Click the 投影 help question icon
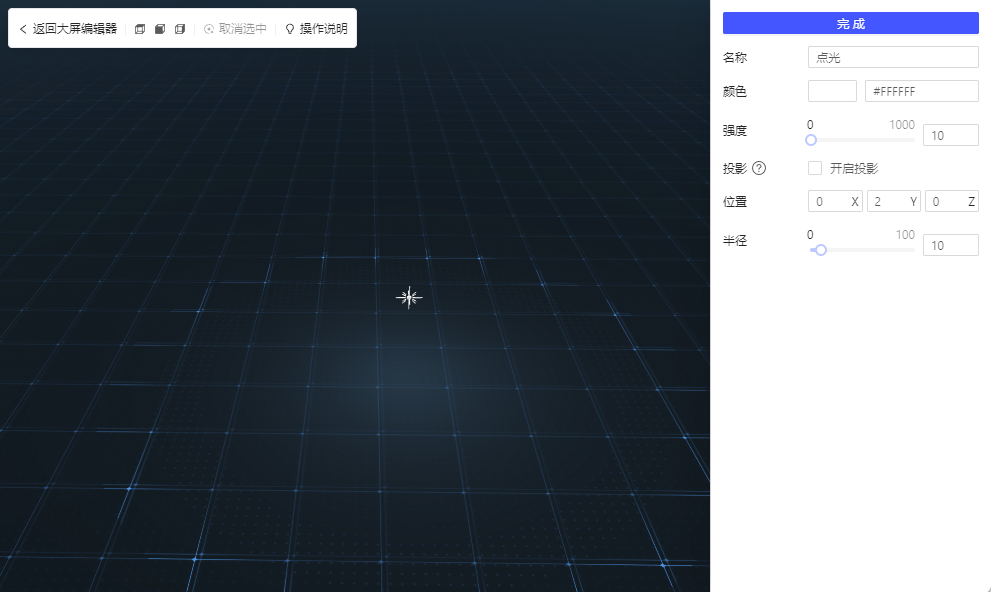 click(x=759, y=168)
